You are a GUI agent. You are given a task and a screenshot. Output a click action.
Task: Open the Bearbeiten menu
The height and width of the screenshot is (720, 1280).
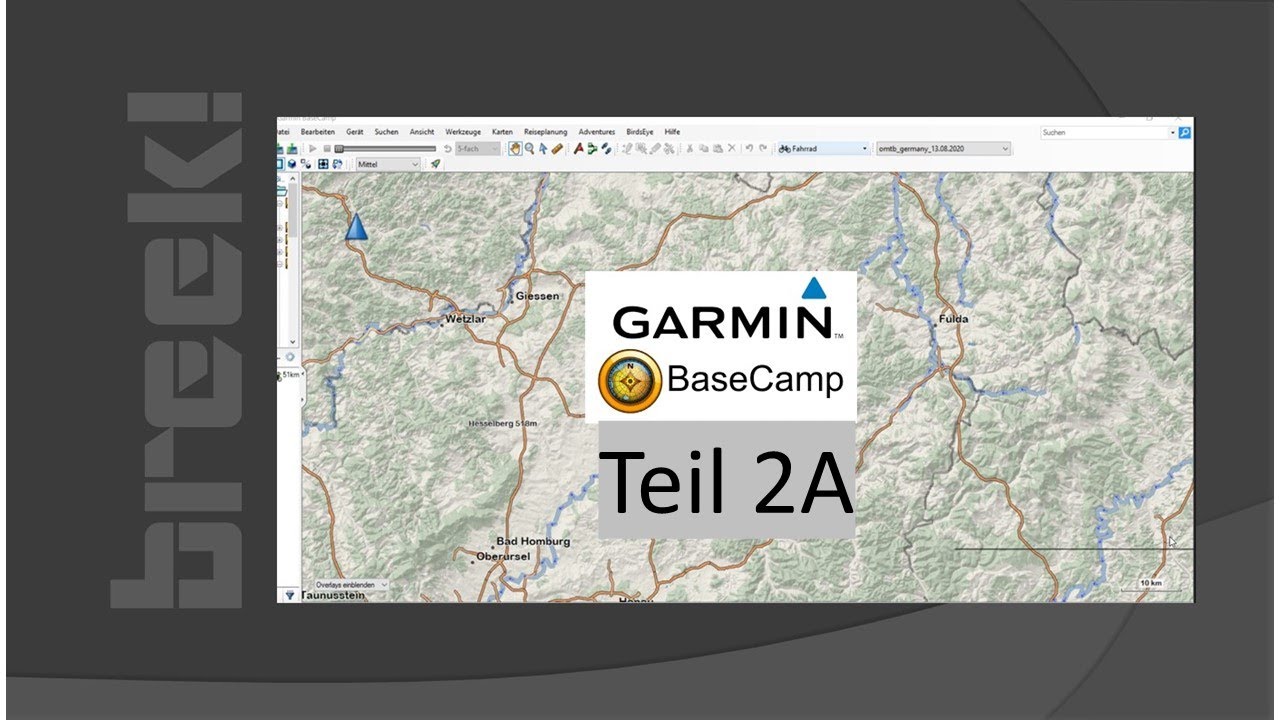coord(318,132)
